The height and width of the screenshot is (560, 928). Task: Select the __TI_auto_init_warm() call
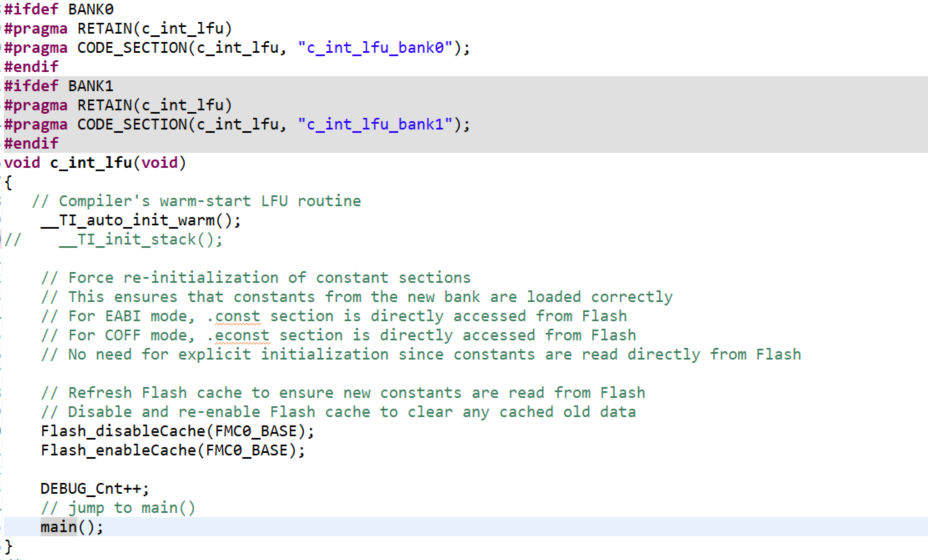[141, 220]
